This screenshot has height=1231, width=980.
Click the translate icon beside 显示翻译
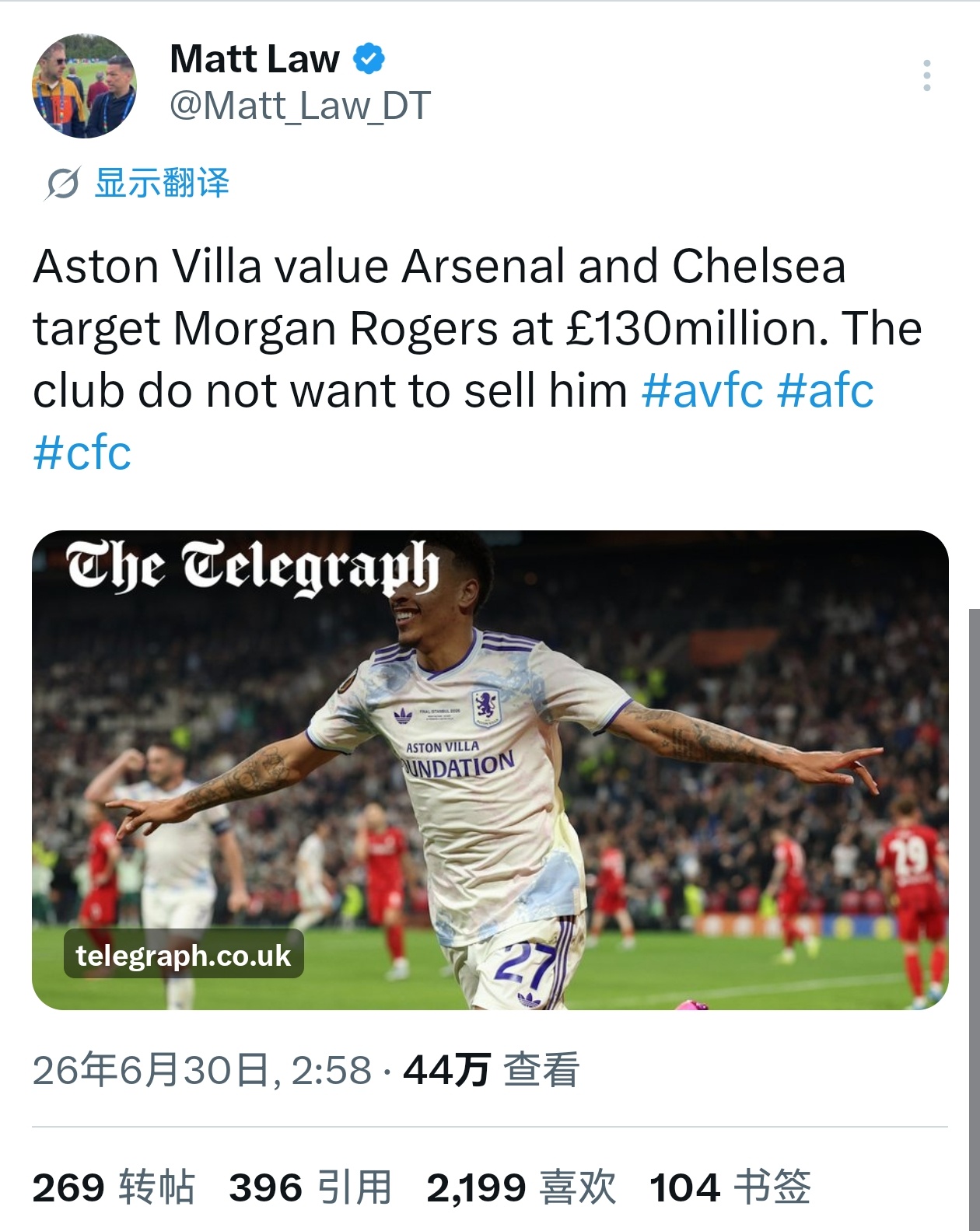pos(62,184)
